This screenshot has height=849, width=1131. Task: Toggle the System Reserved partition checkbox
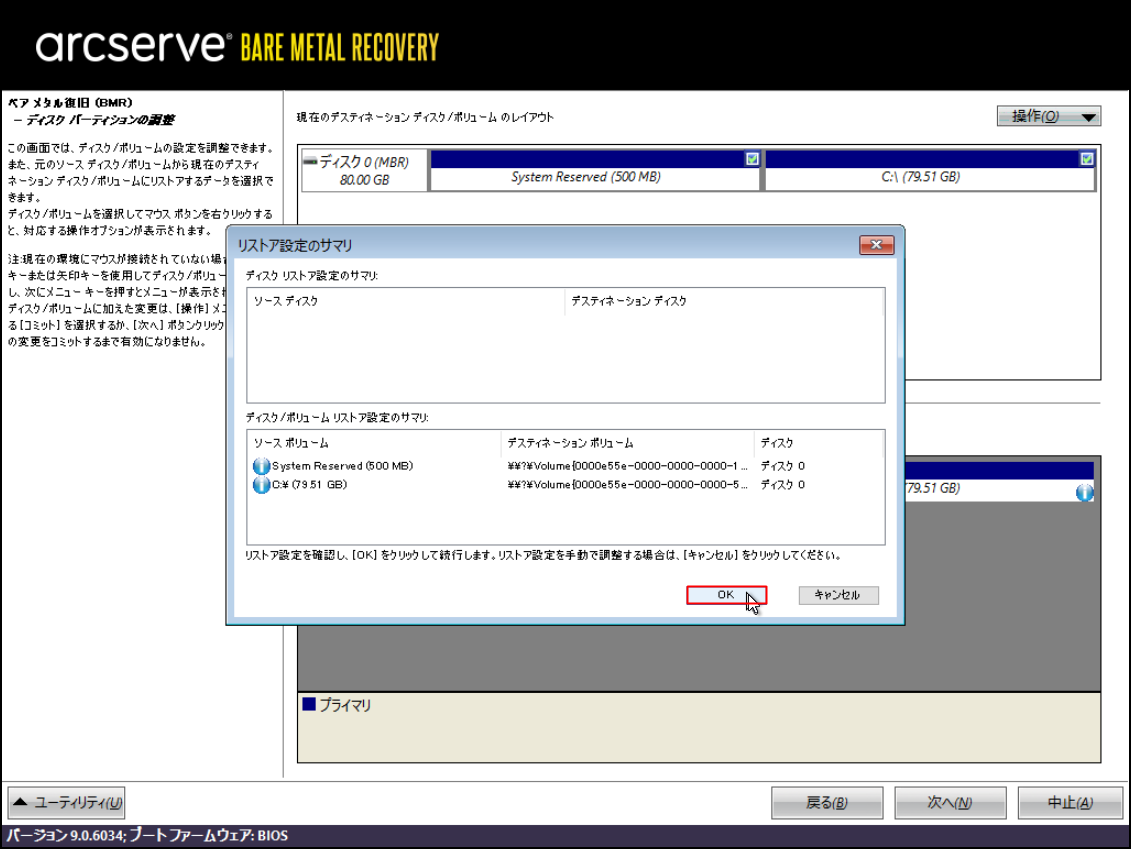(752, 159)
